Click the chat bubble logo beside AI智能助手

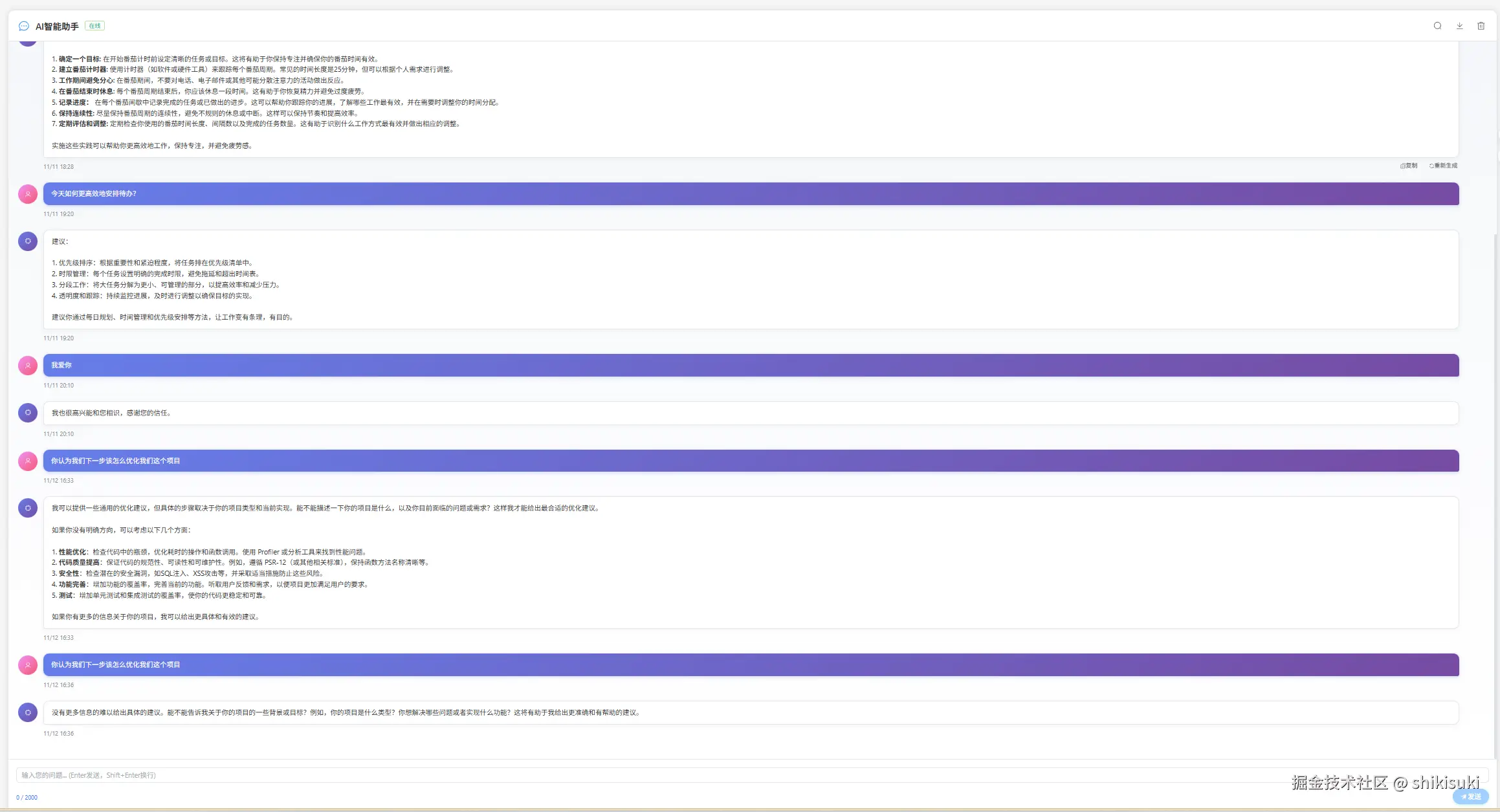point(24,26)
